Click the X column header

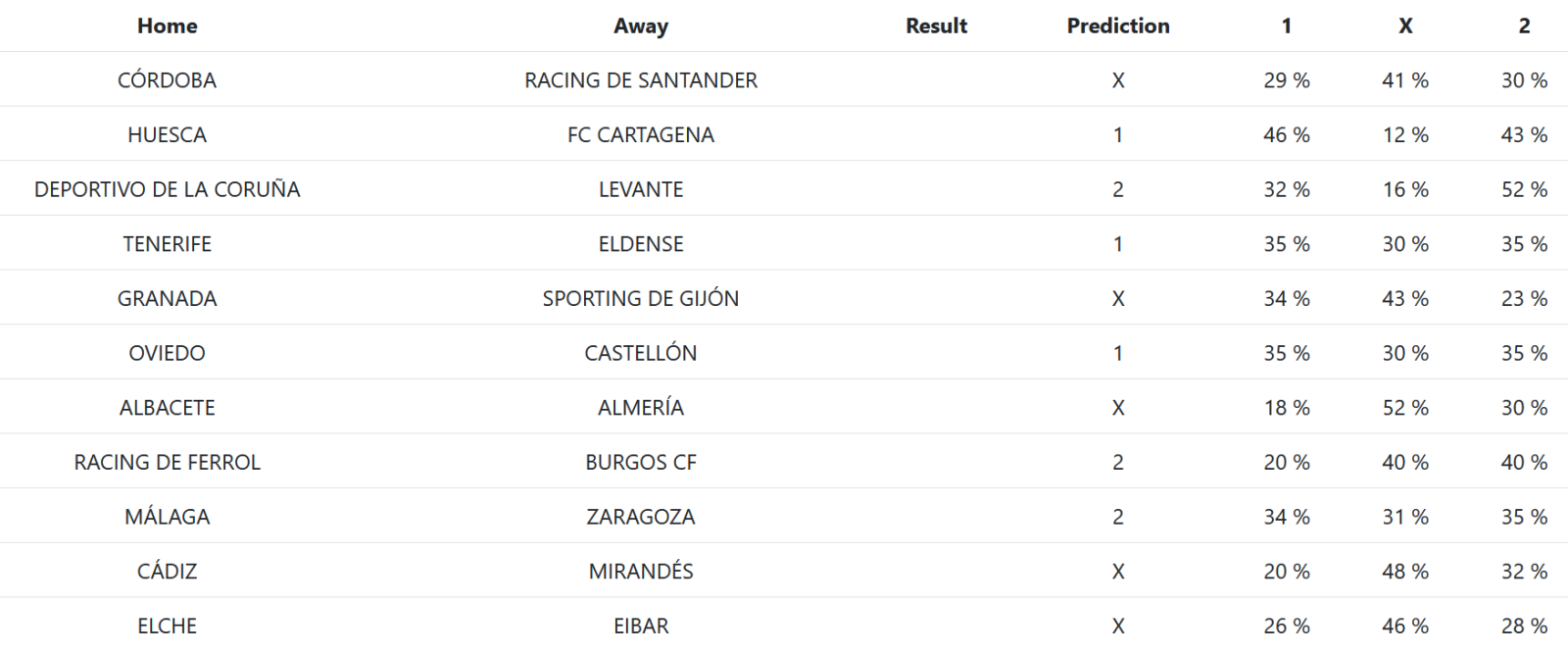tap(1405, 26)
